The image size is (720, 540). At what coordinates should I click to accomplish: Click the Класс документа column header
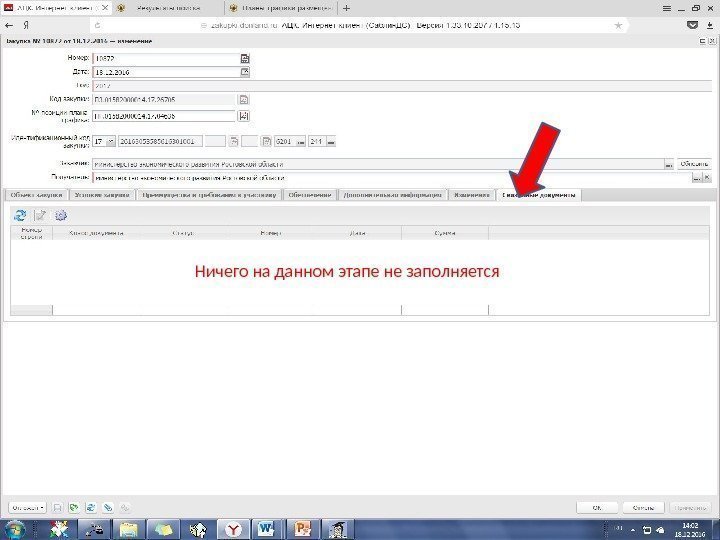(96, 233)
